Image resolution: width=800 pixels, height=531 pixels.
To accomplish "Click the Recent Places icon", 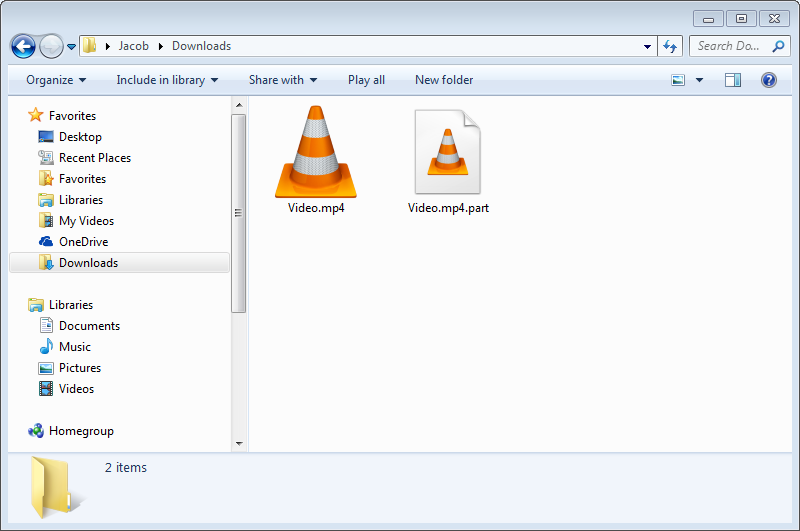I will coord(45,158).
